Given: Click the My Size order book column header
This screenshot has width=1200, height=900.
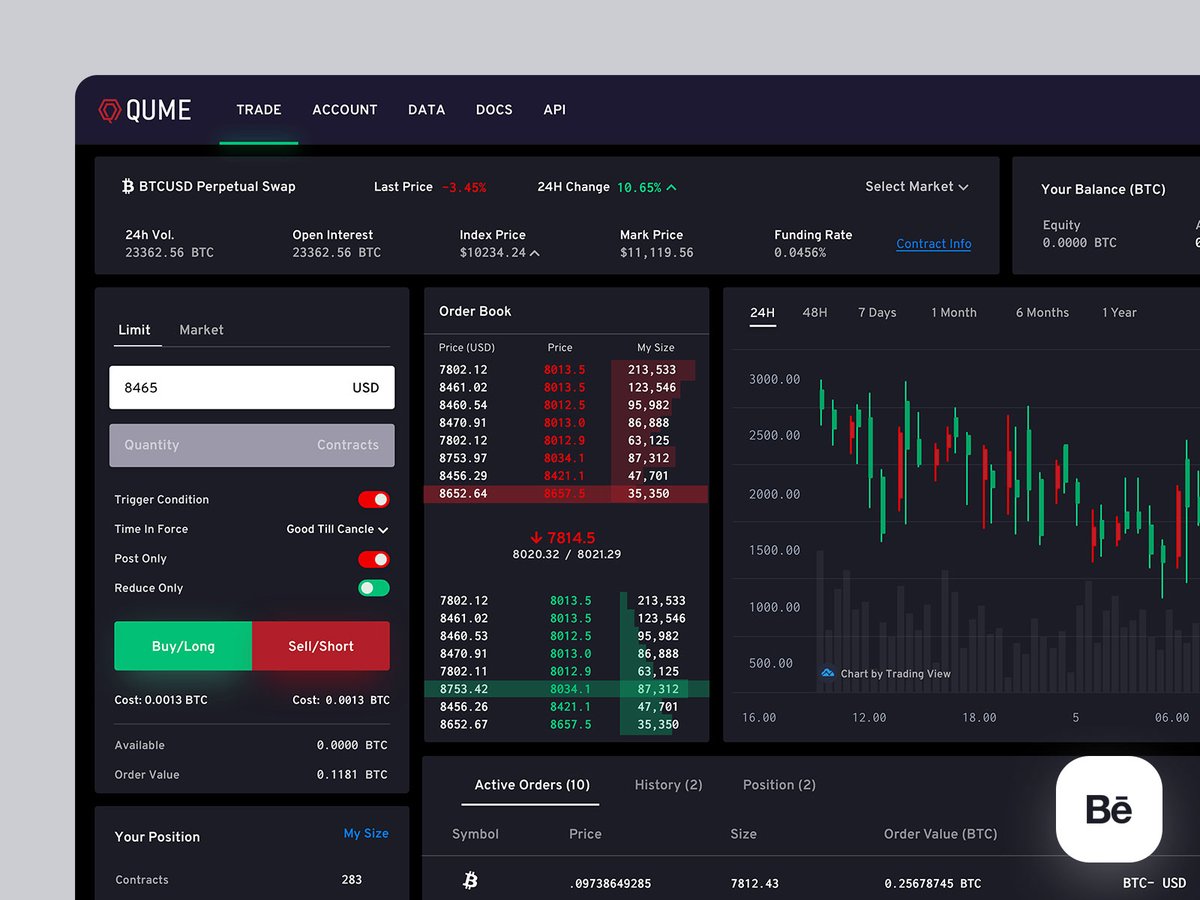Looking at the screenshot, I should coord(656,348).
